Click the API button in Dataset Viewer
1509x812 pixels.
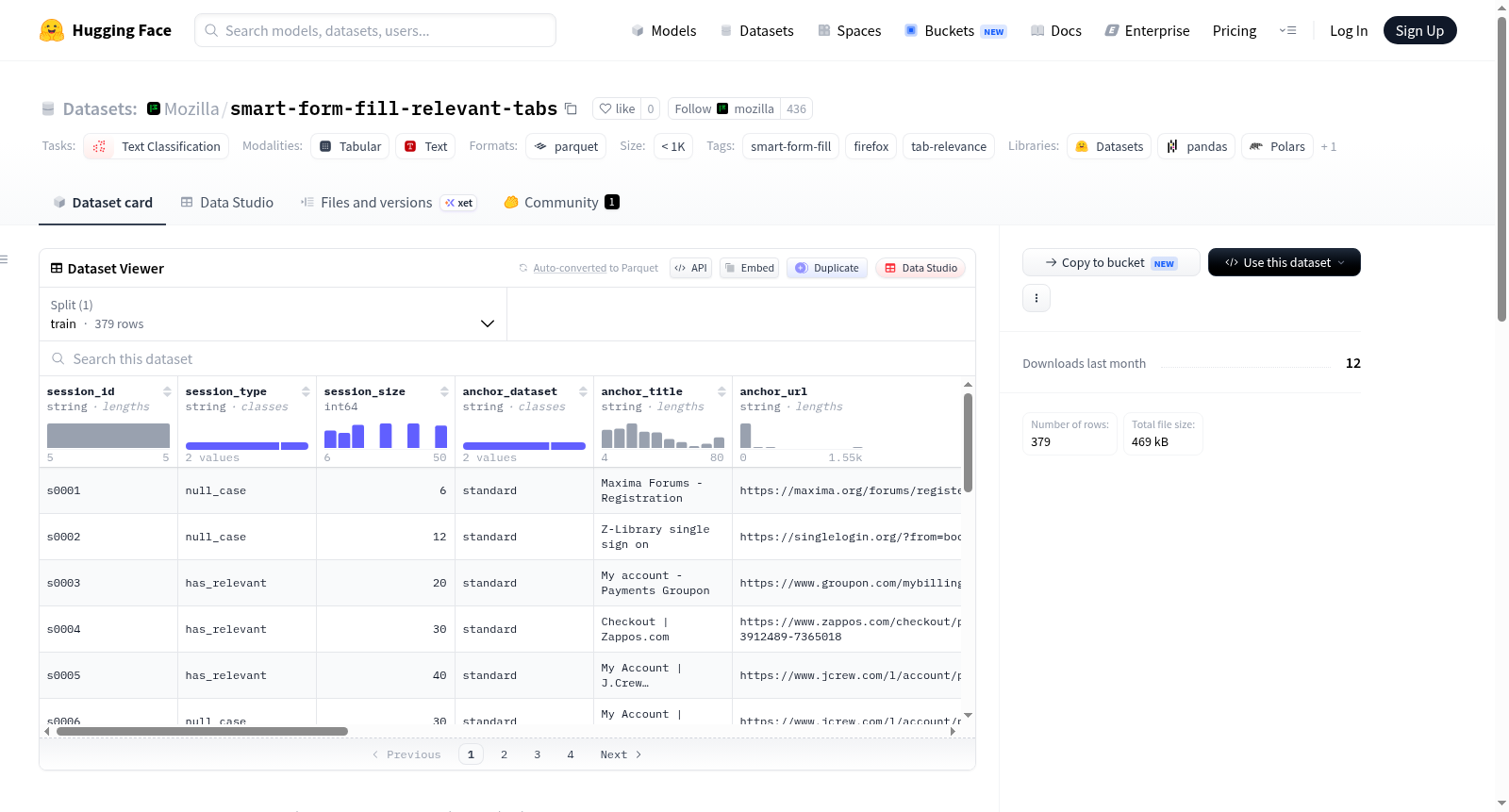point(690,268)
